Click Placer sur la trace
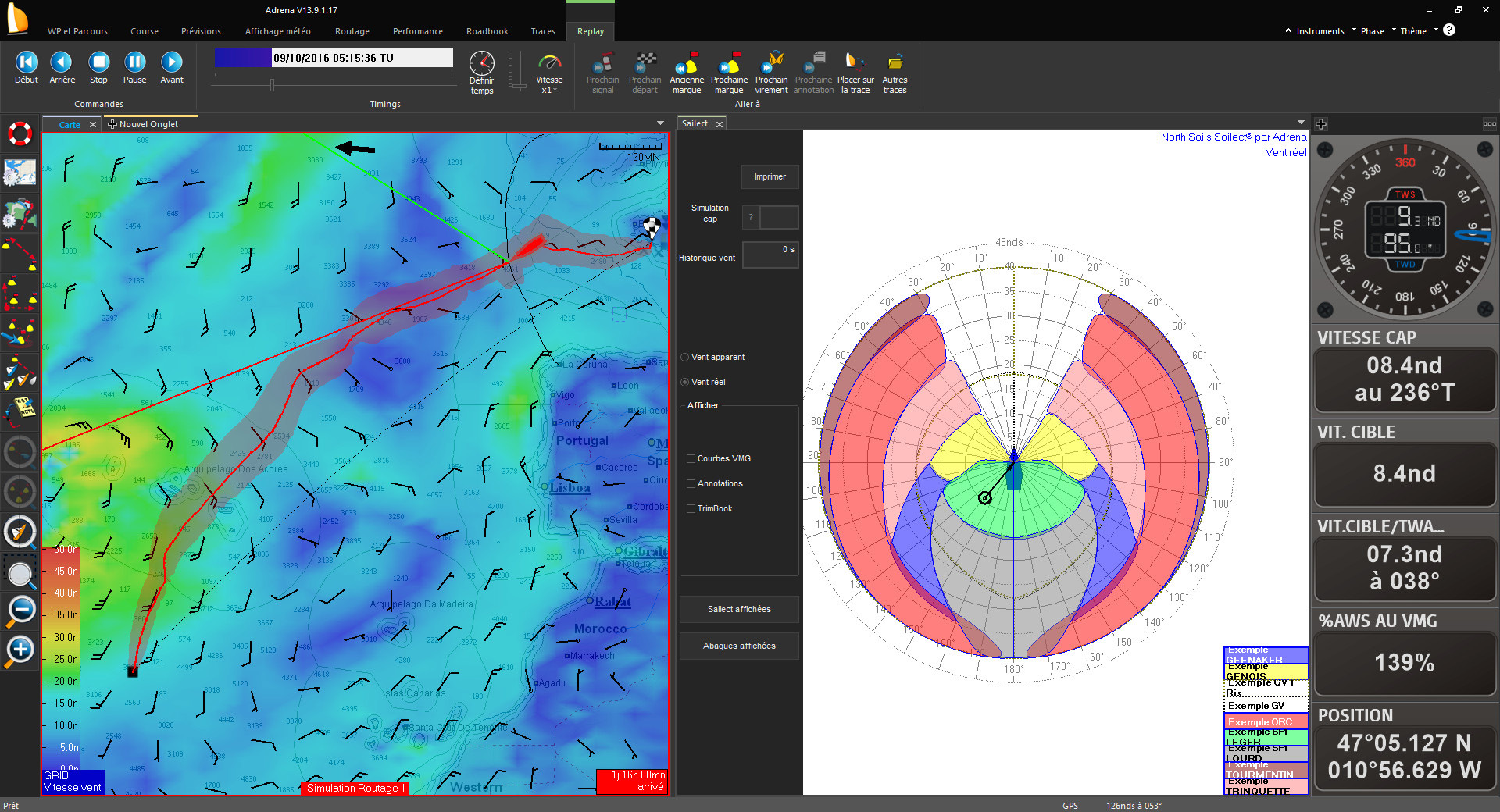Screen dimensions: 1500x812 tap(855, 73)
